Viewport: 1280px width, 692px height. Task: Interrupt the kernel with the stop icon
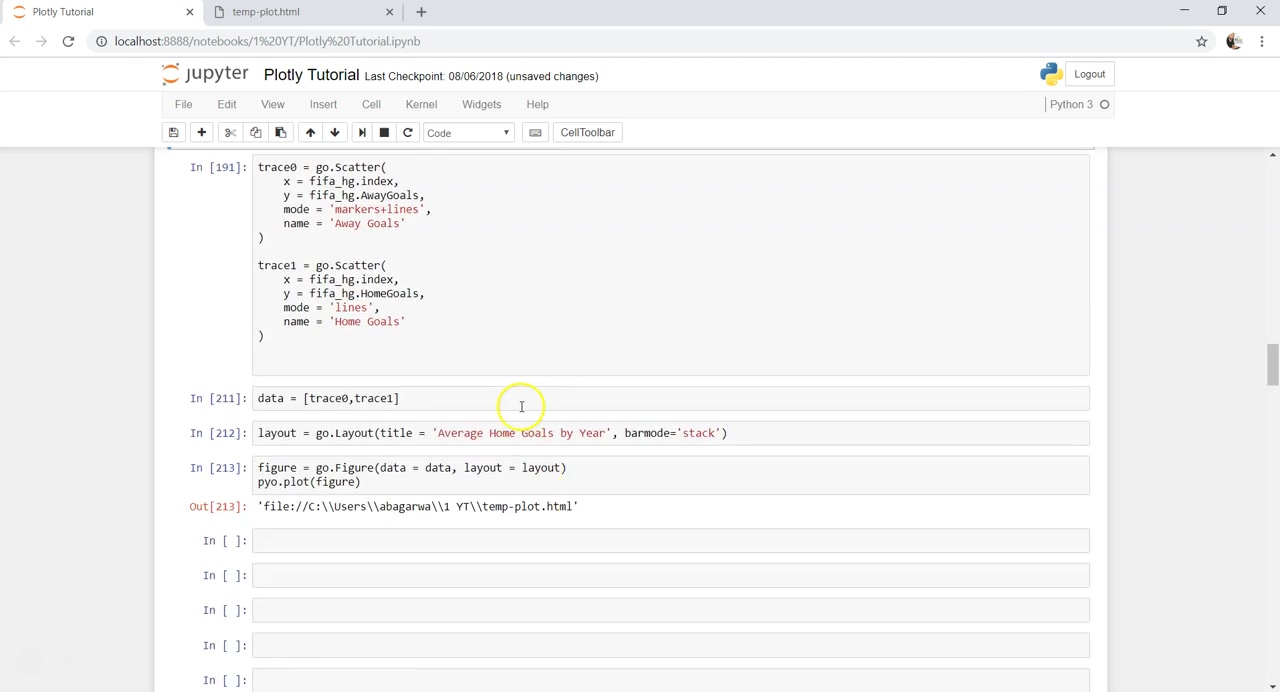coord(384,133)
